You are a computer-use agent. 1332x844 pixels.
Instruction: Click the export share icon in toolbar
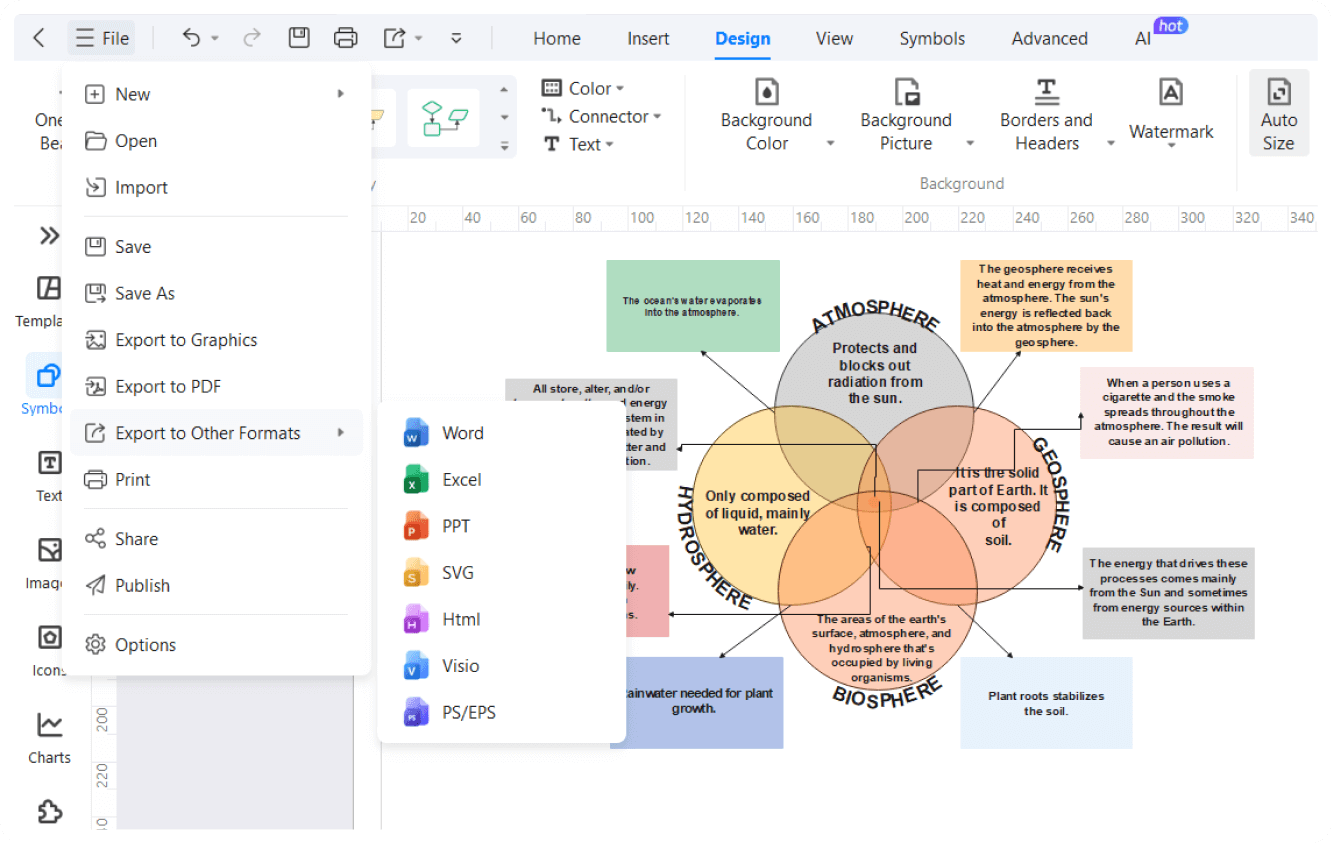(395, 38)
